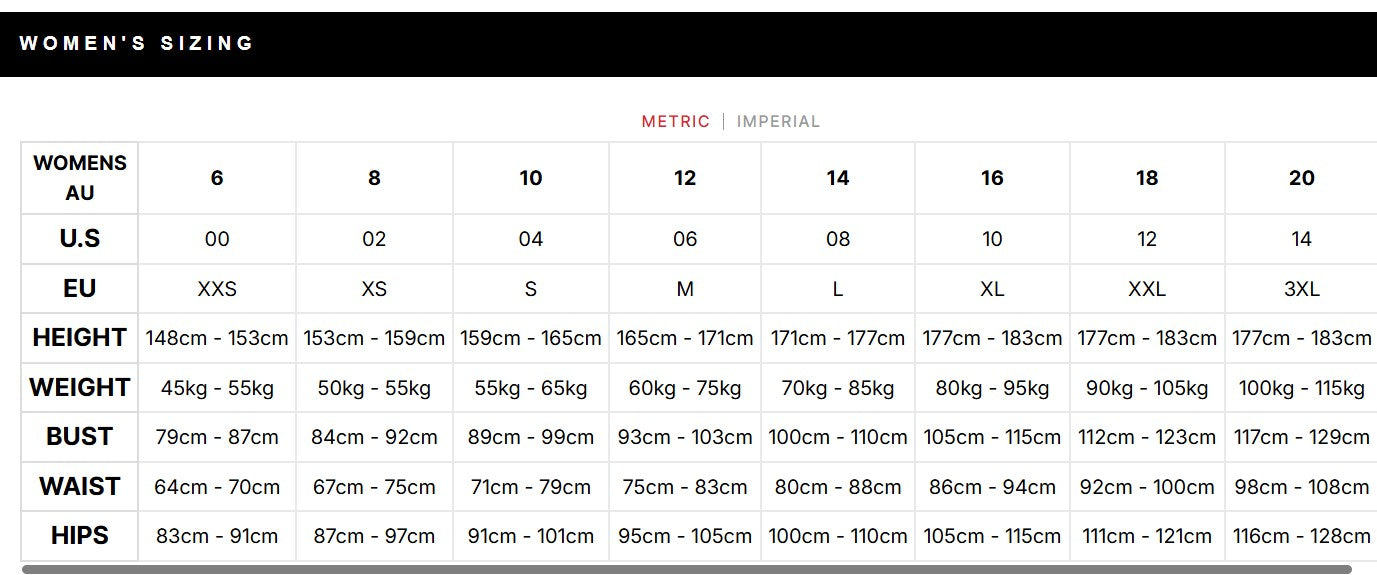This screenshot has width=1377, height=575.
Task: Click the 92cm - 100cm waist cell
Action: click(x=1147, y=487)
